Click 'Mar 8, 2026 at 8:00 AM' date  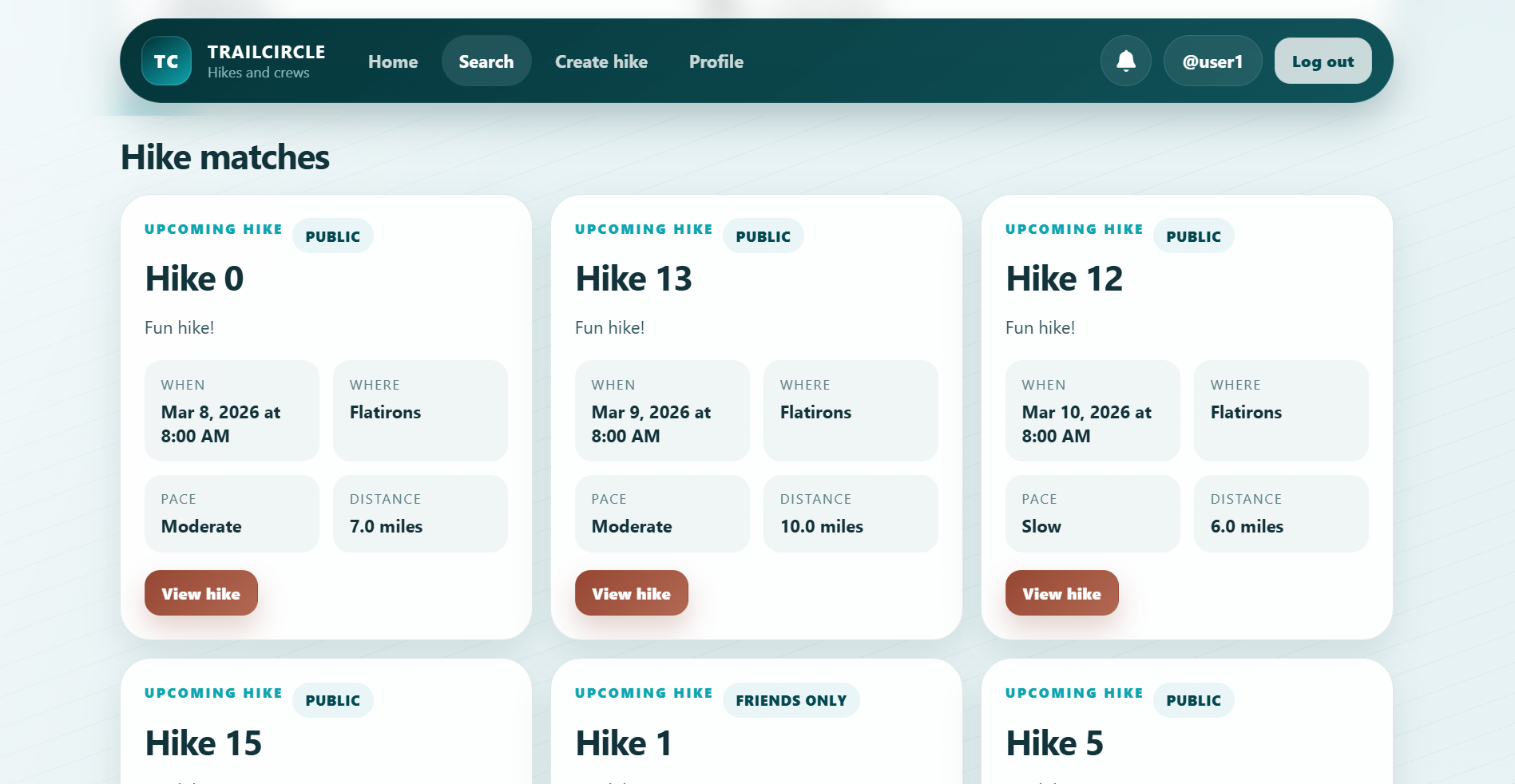tap(220, 424)
